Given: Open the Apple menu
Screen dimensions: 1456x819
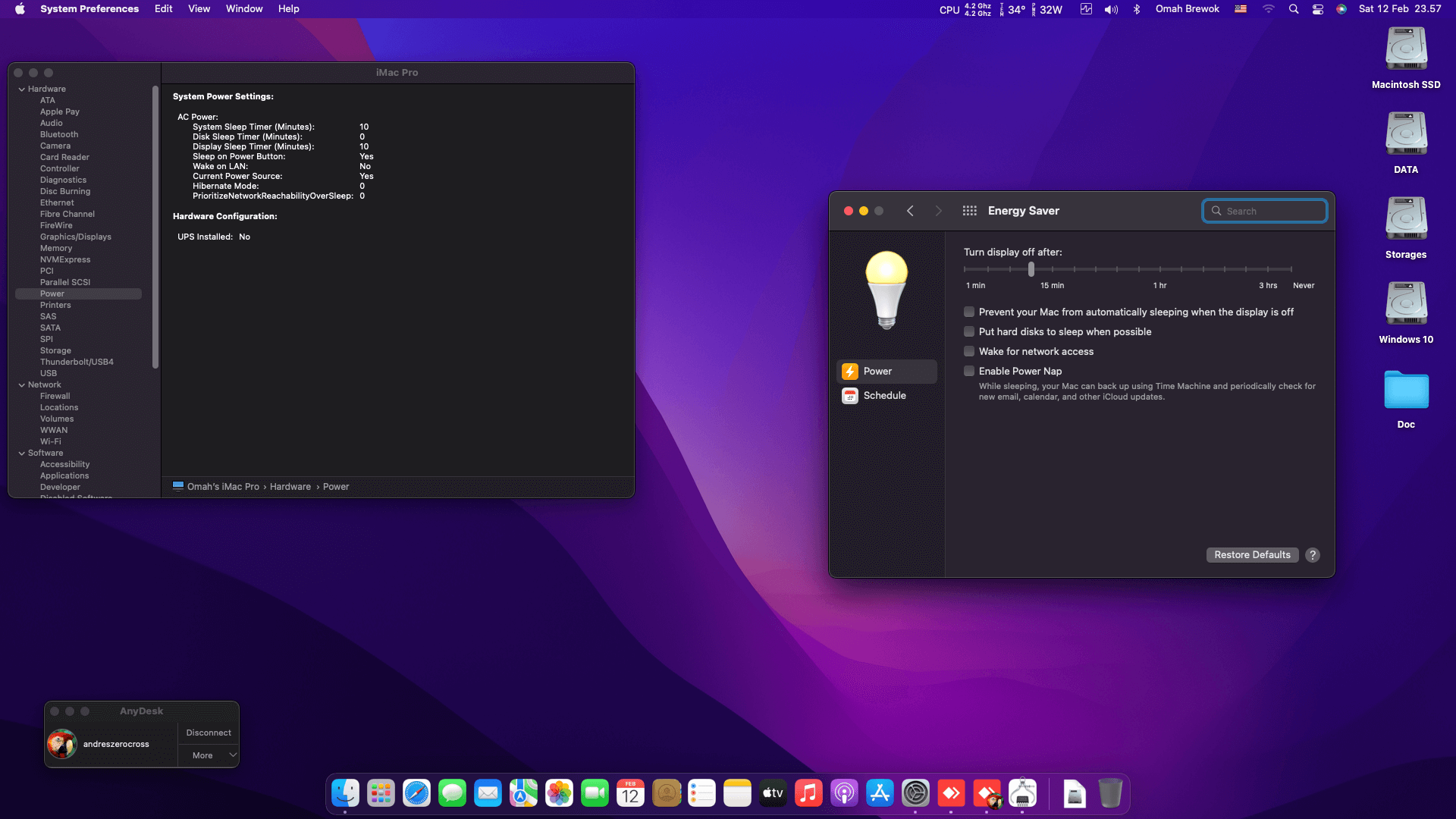Looking at the screenshot, I should click(x=20, y=9).
